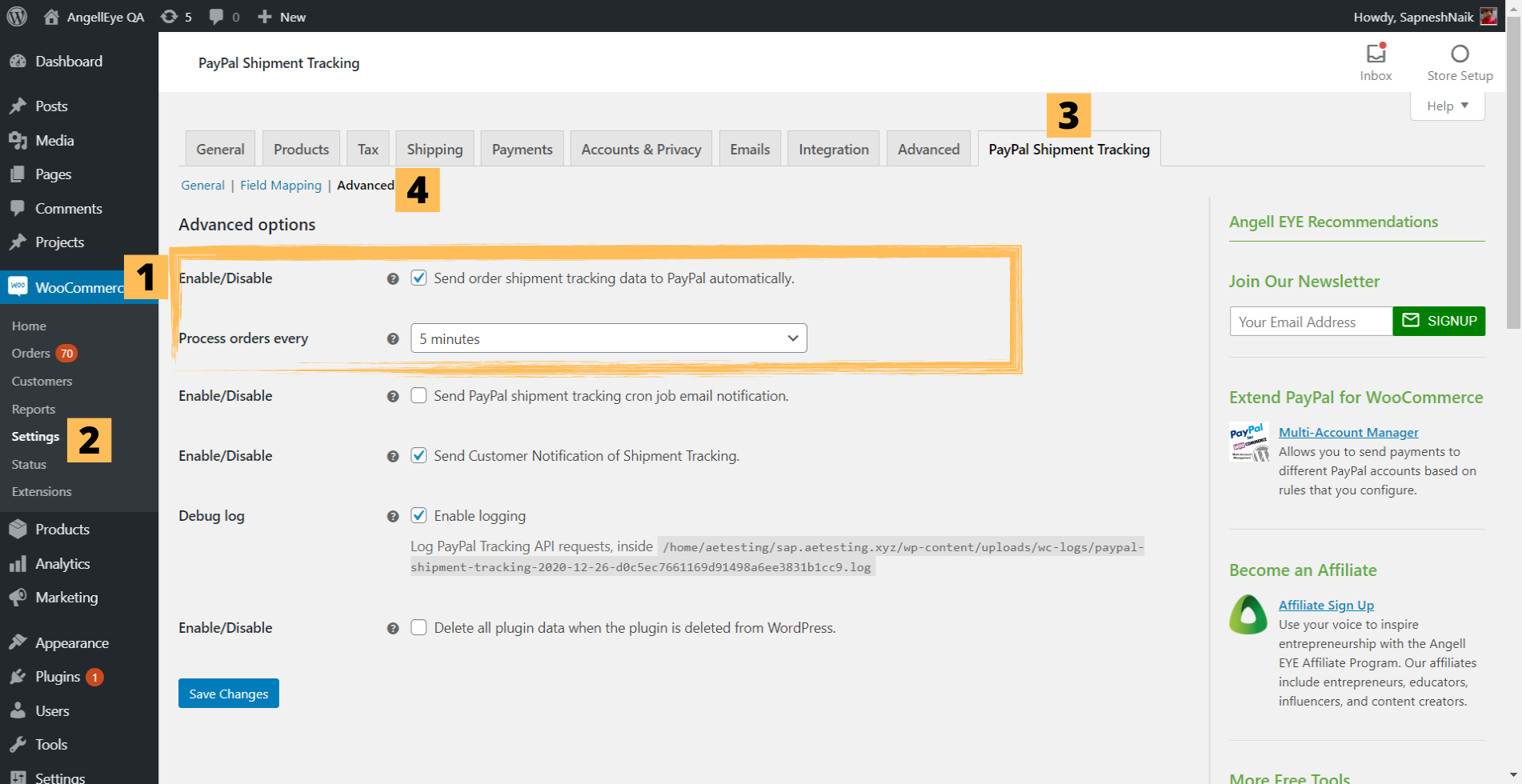The height and width of the screenshot is (784, 1522).
Task: Open the comments bubble in admin bar
Action: (x=216, y=17)
